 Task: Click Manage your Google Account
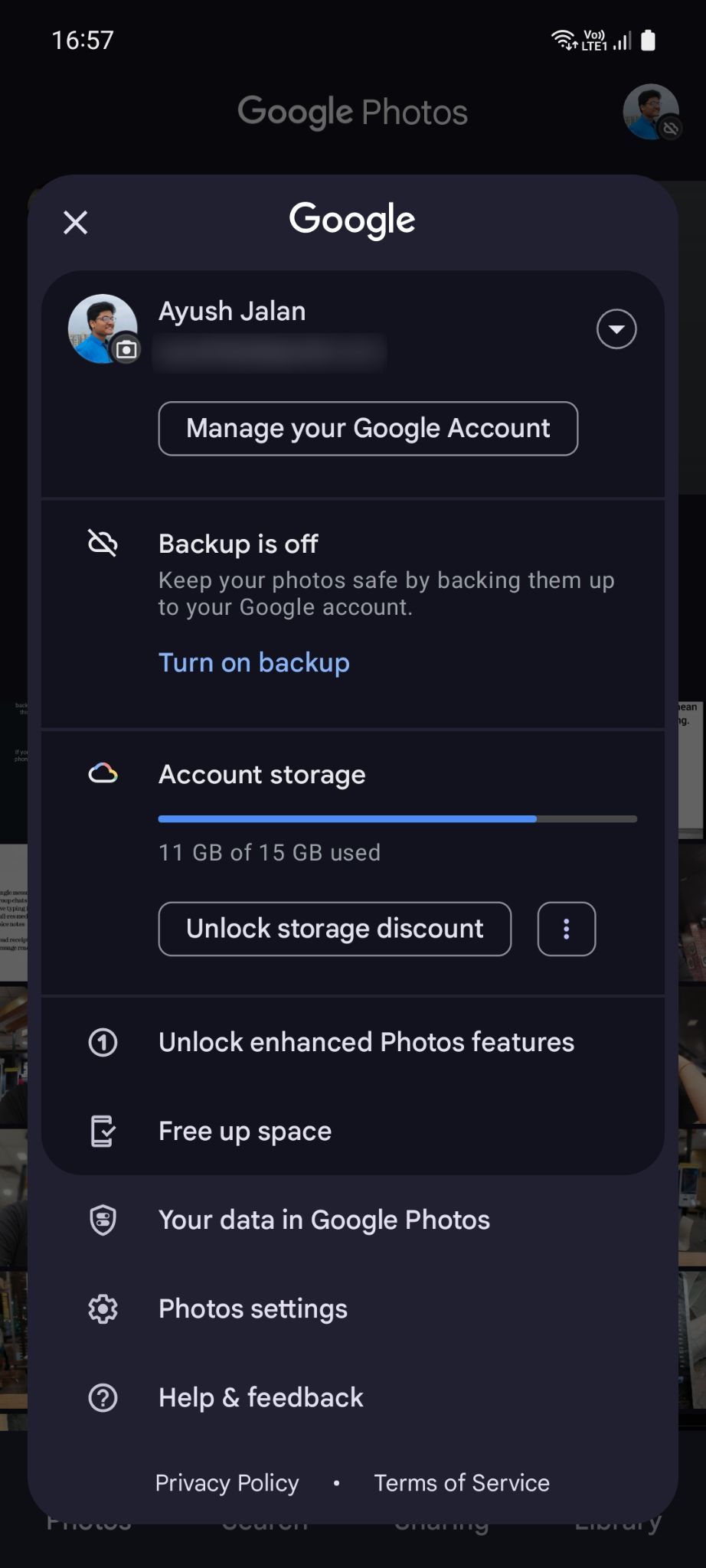click(x=368, y=428)
